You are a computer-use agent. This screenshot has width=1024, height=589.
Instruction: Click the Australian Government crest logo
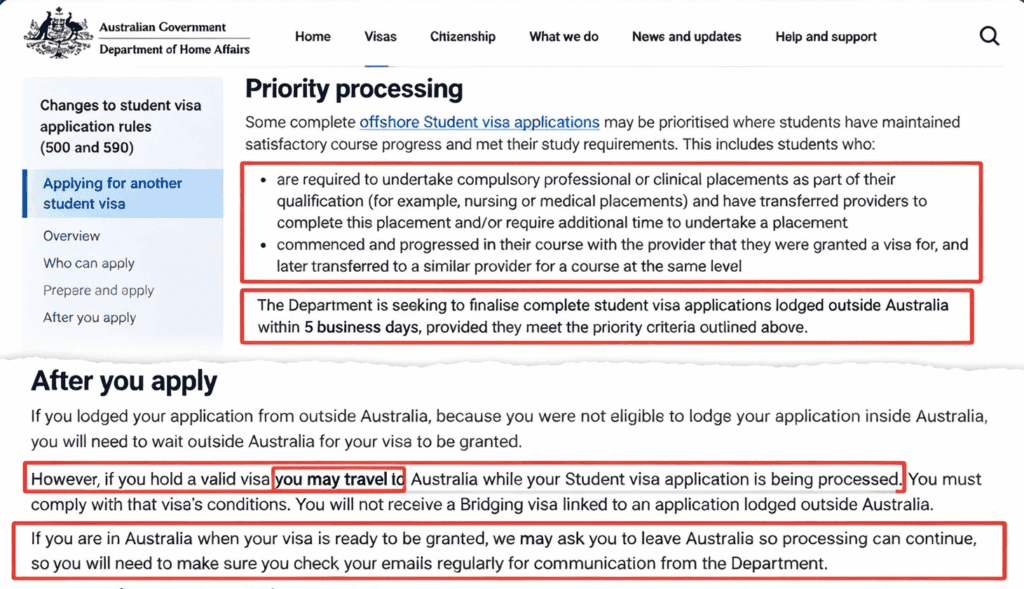(58, 34)
